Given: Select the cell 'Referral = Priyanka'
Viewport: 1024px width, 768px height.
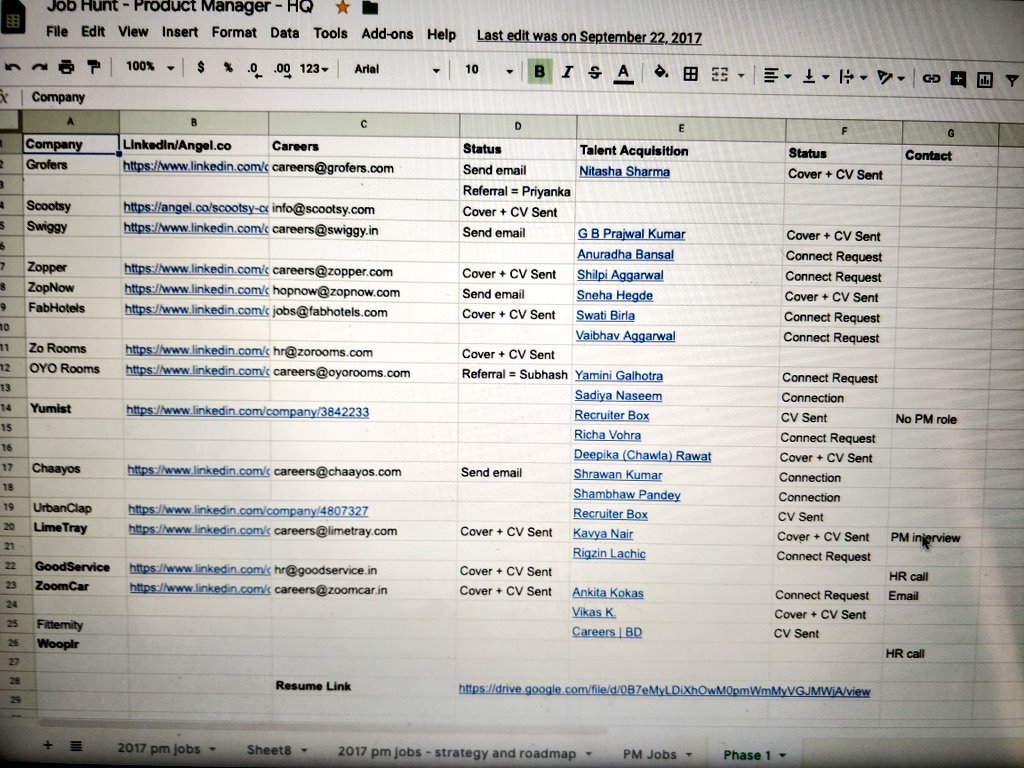Looking at the screenshot, I should pyautogui.click(x=517, y=191).
